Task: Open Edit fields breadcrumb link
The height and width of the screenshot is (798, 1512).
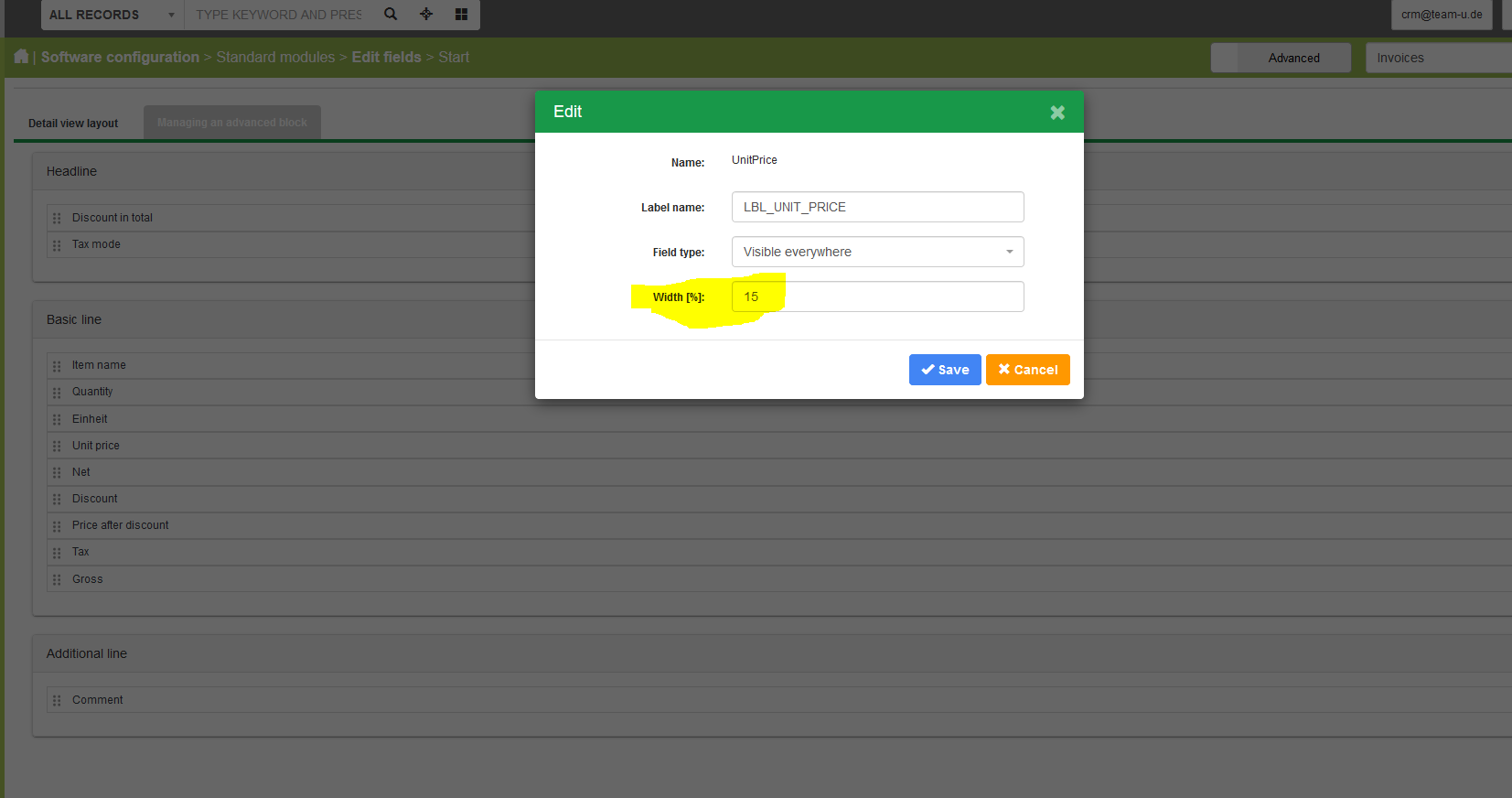Action: (x=387, y=57)
